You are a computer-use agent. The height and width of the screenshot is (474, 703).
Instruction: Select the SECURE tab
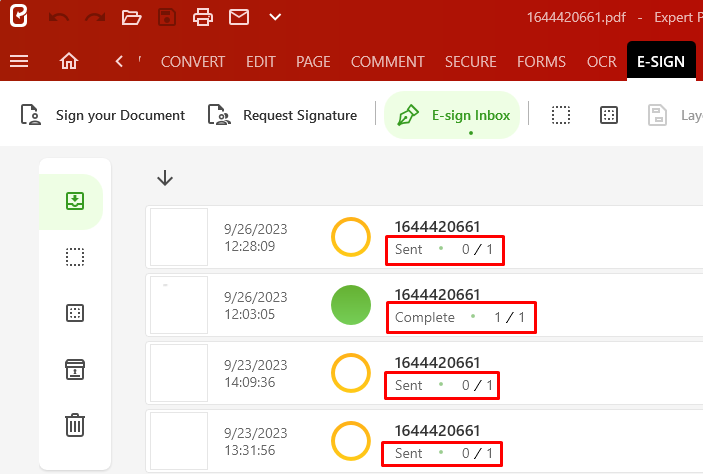coord(470,61)
